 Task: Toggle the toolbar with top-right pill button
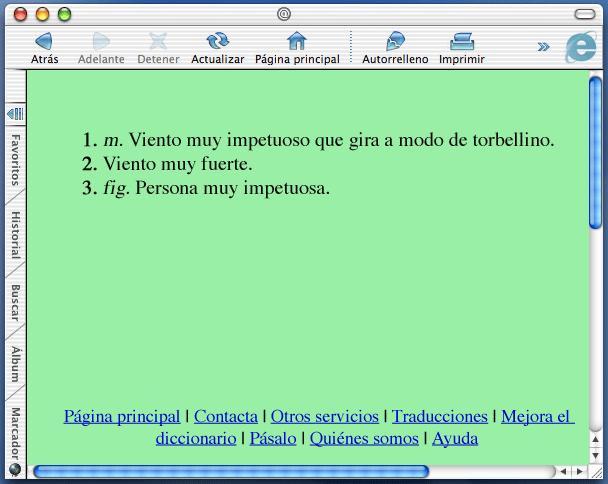[585, 13]
